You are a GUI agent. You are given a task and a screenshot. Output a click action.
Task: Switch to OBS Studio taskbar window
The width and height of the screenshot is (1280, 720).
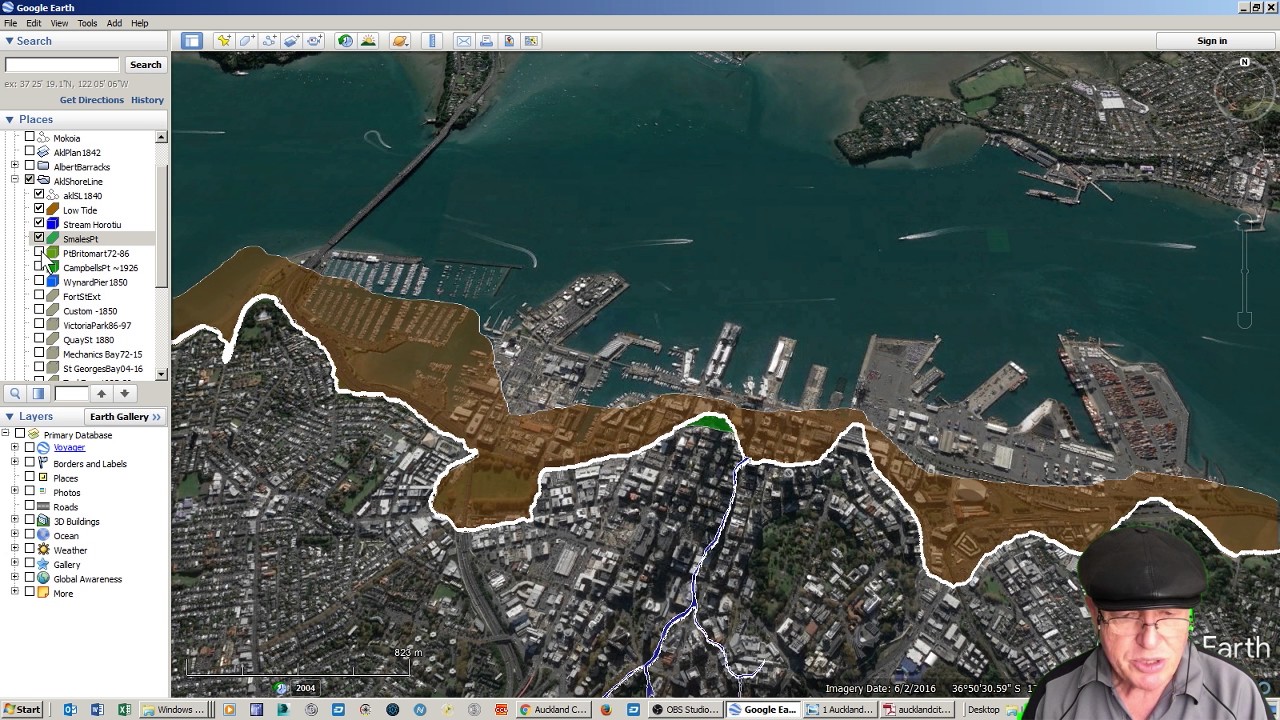[685, 710]
